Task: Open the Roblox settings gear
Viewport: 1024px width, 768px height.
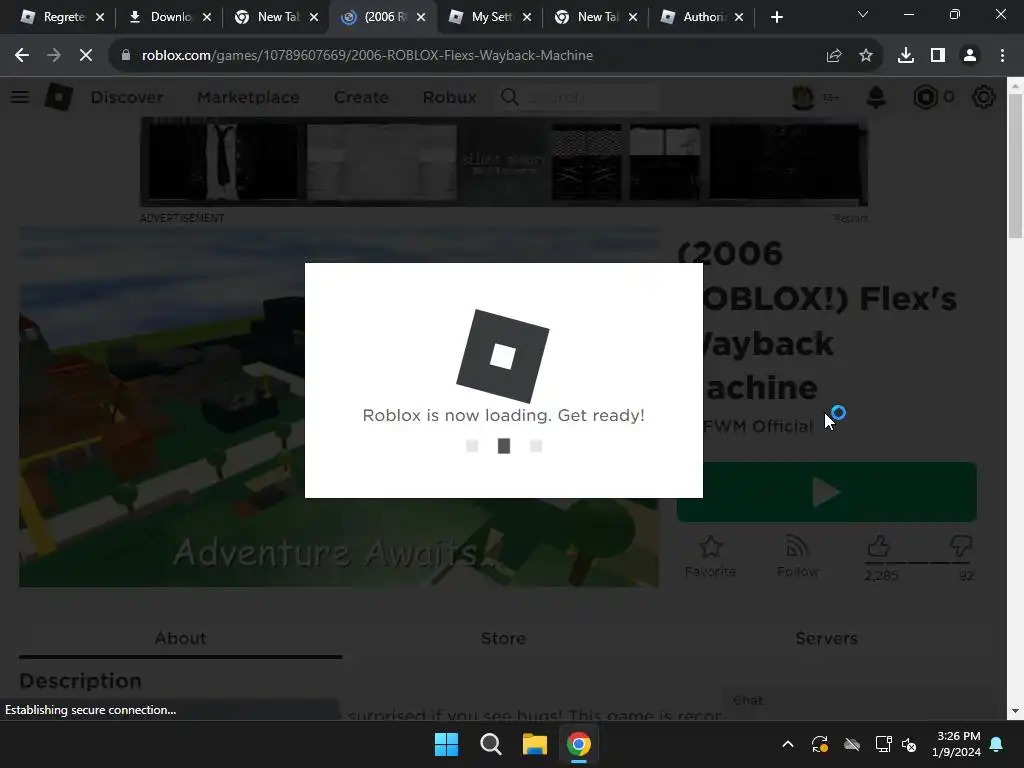Action: [984, 97]
